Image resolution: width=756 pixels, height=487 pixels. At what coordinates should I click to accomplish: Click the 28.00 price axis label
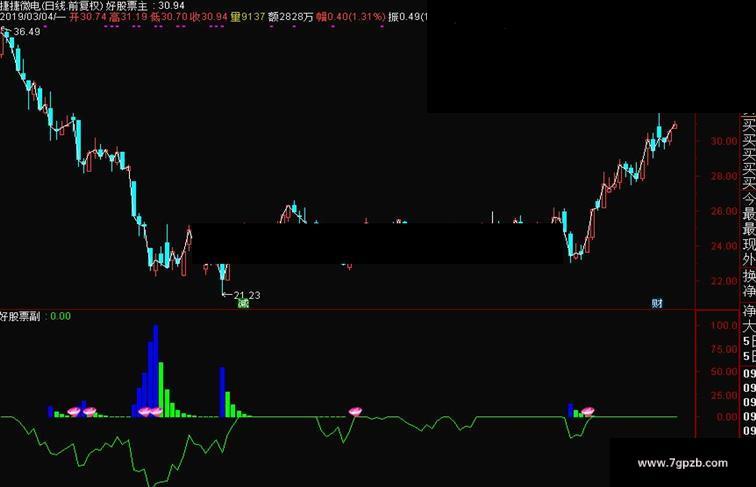724,176
